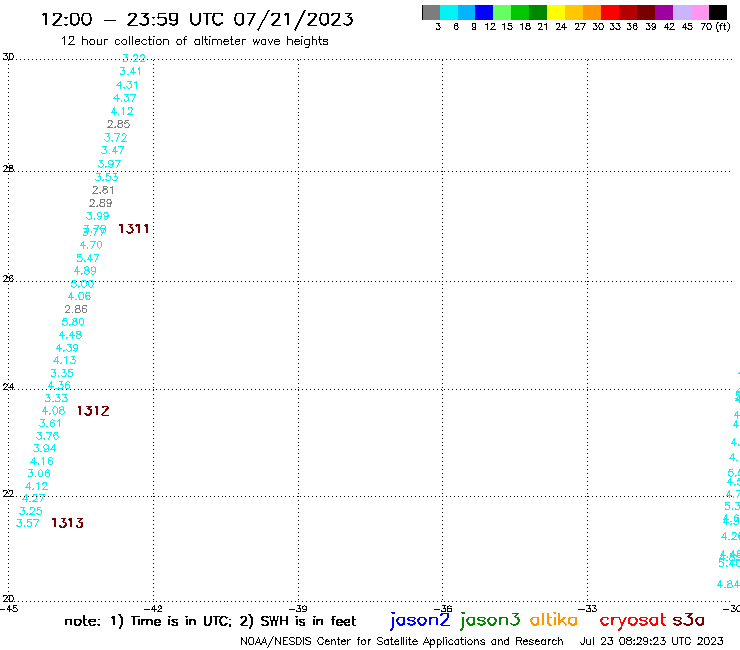The height and width of the screenshot is (650, 740).
Task: Click pass number 1312 label
Action: click(x=93, y=411)
